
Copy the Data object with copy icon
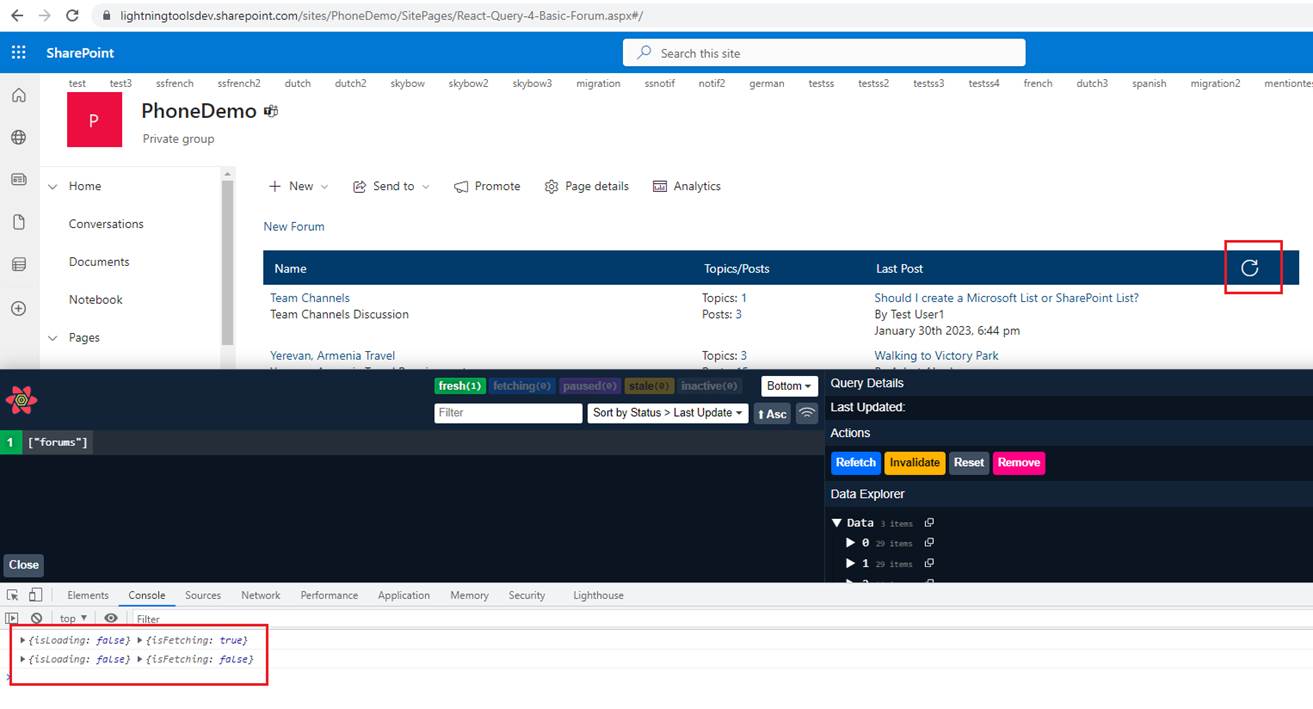point(929,523)
